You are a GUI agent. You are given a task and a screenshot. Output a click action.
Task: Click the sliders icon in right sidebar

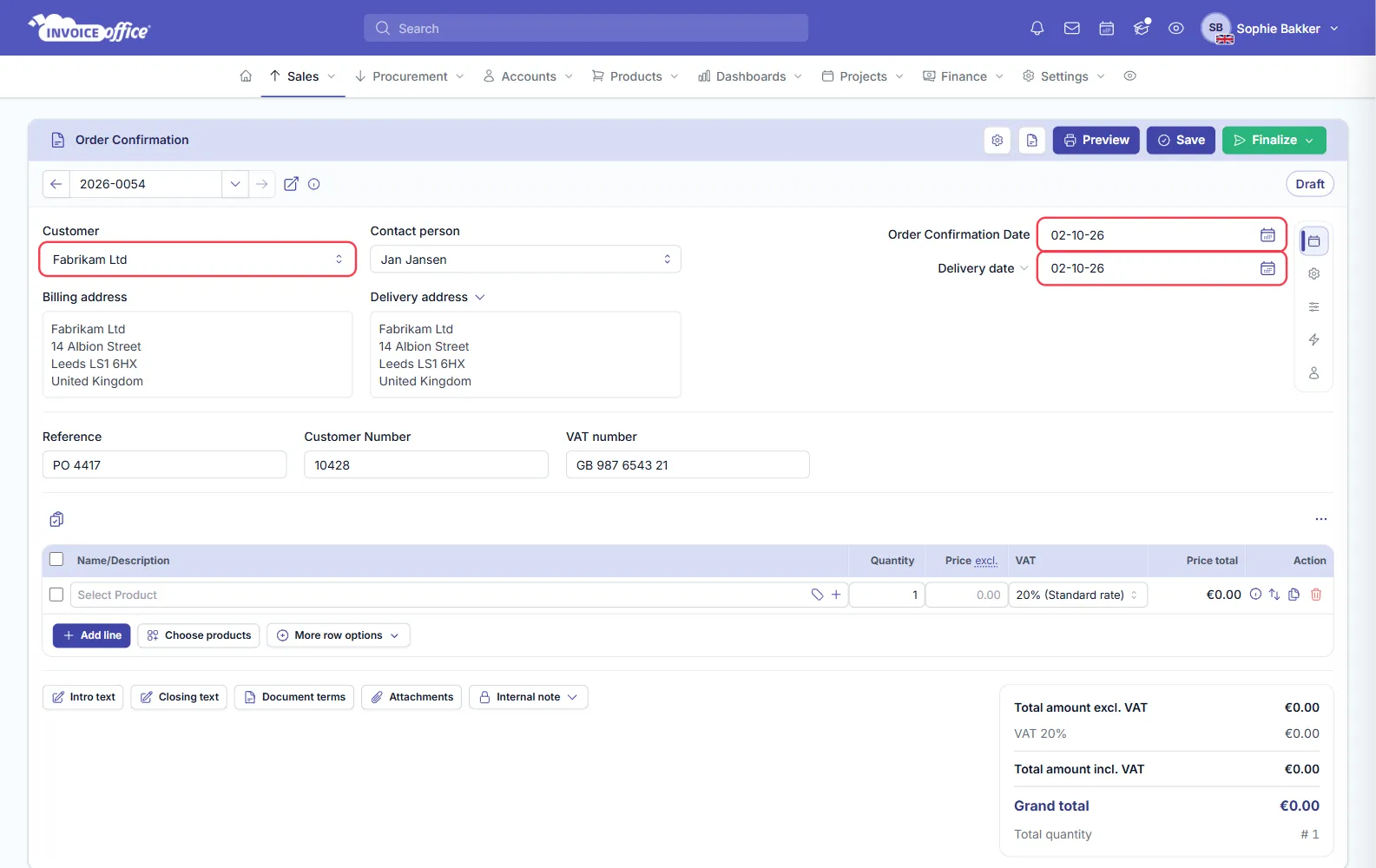point(1313,306)
